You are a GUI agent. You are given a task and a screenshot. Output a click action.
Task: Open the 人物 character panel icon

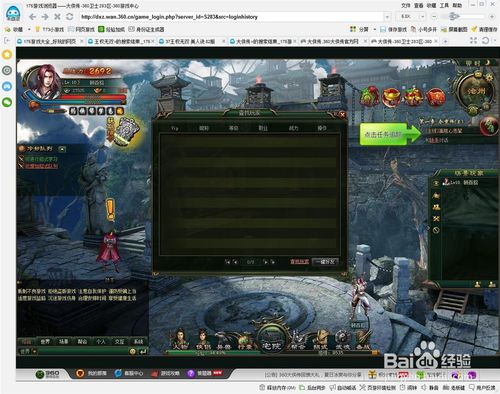[x=180, y=339]
